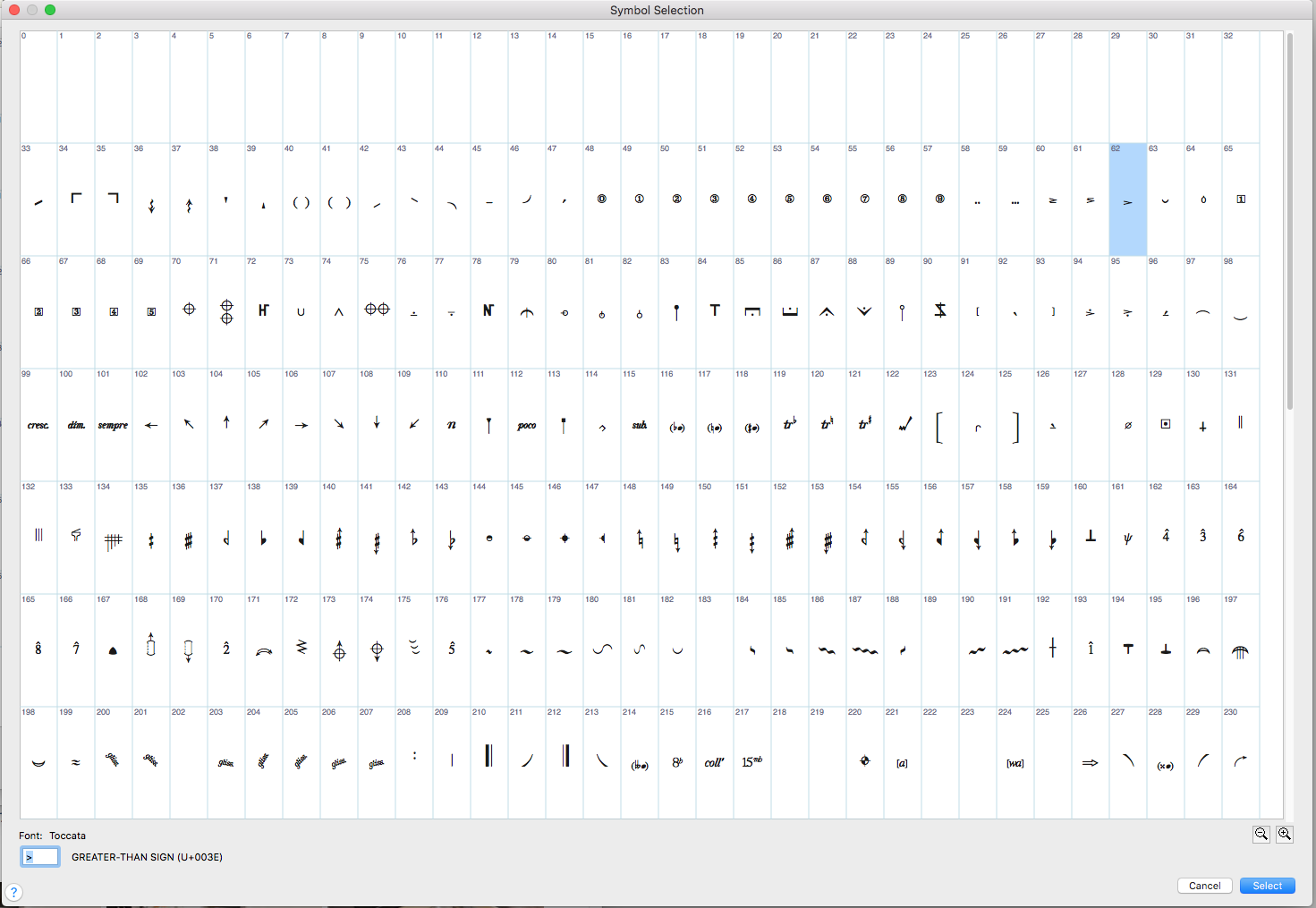This screenshot has height=908, width=1316.
Task: Click the zoom in magnifier icon
Action: click(1285, 834)
